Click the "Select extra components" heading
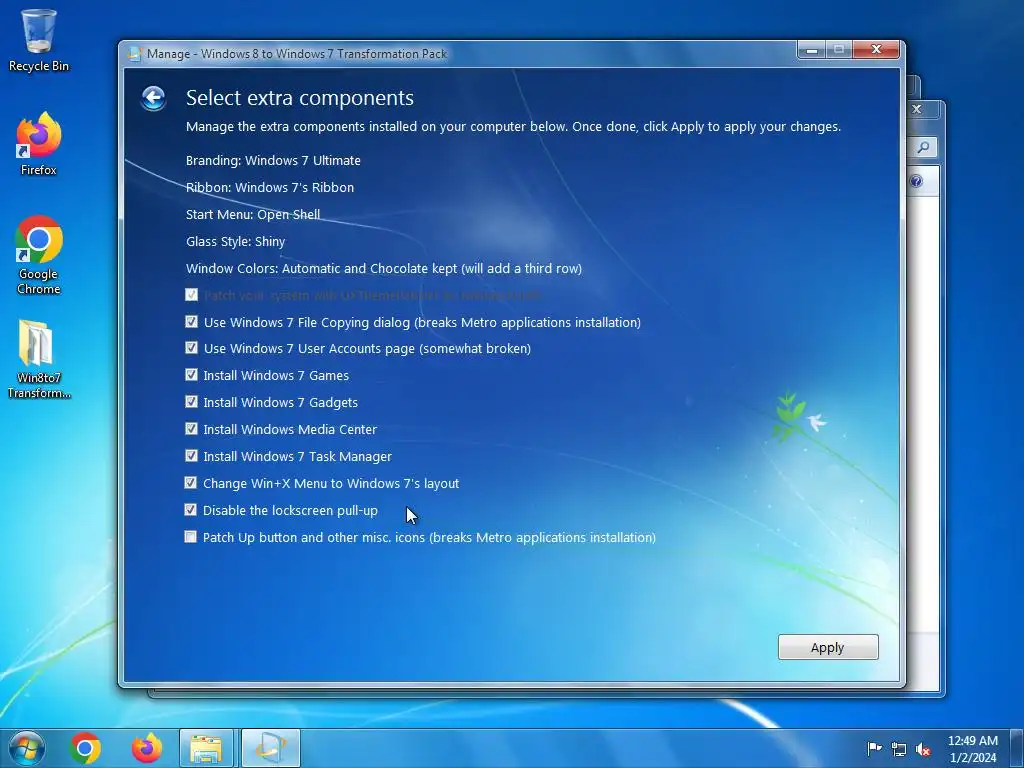 300,98
